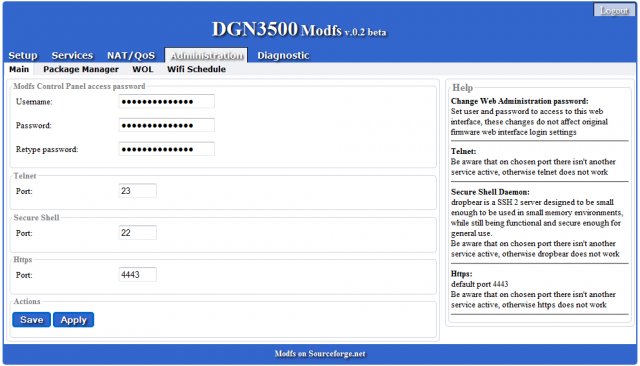This screenshot has height=366, width=640.
Task: Click the Help heading
Action: 462,88
